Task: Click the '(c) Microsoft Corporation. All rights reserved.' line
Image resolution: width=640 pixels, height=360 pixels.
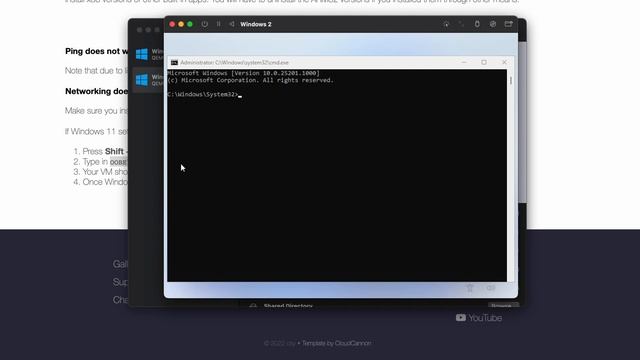Action: point(251,80)
